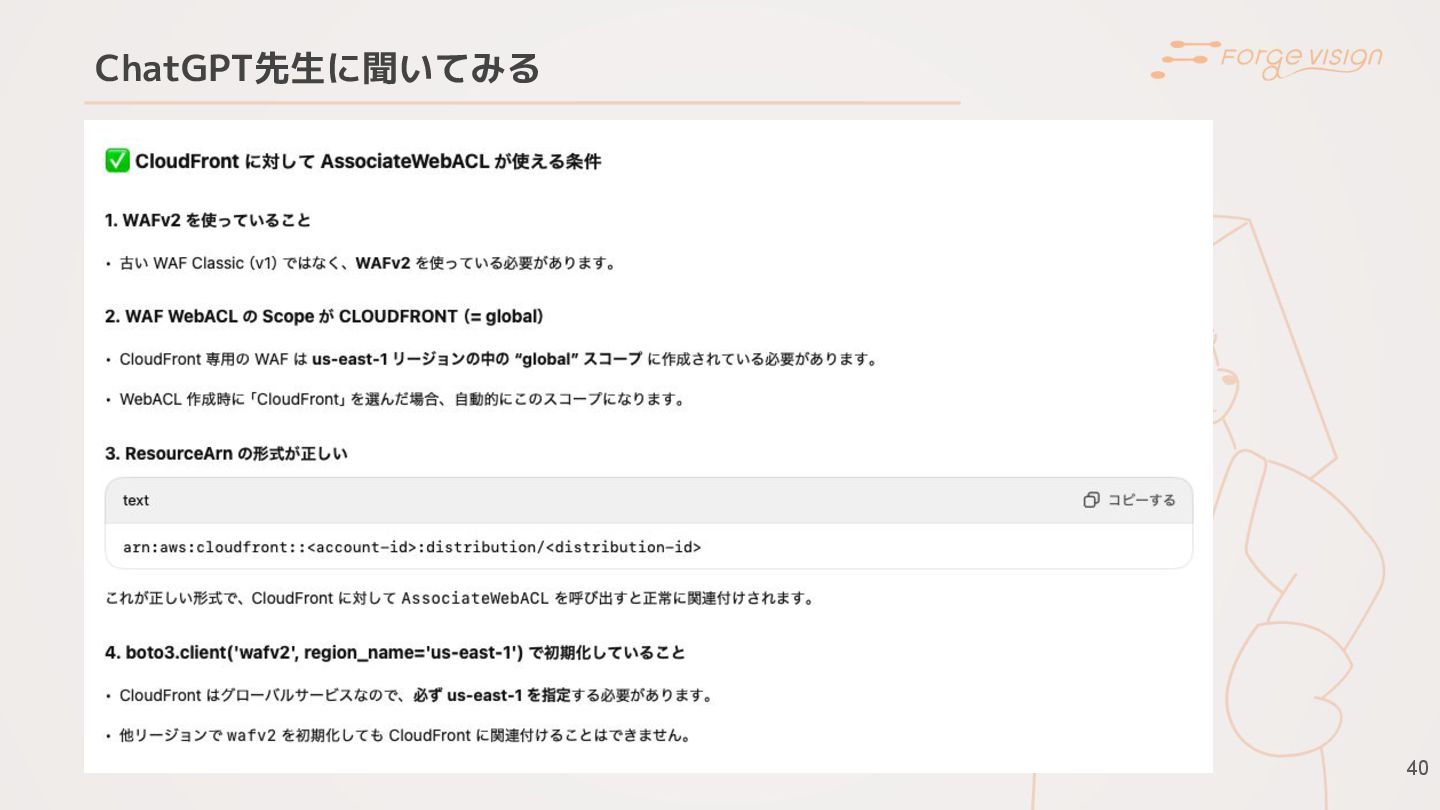Screen dimensions: 1440x810
Task: Click the Forge Vision logo
Action: pos(1267,59)
